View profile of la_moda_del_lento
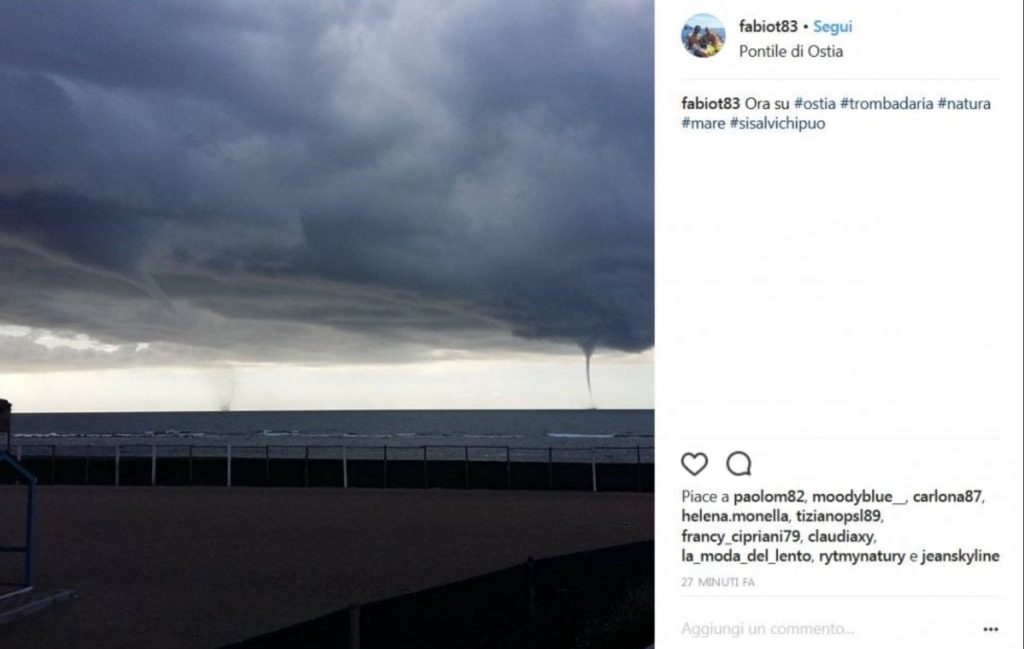 746,556
